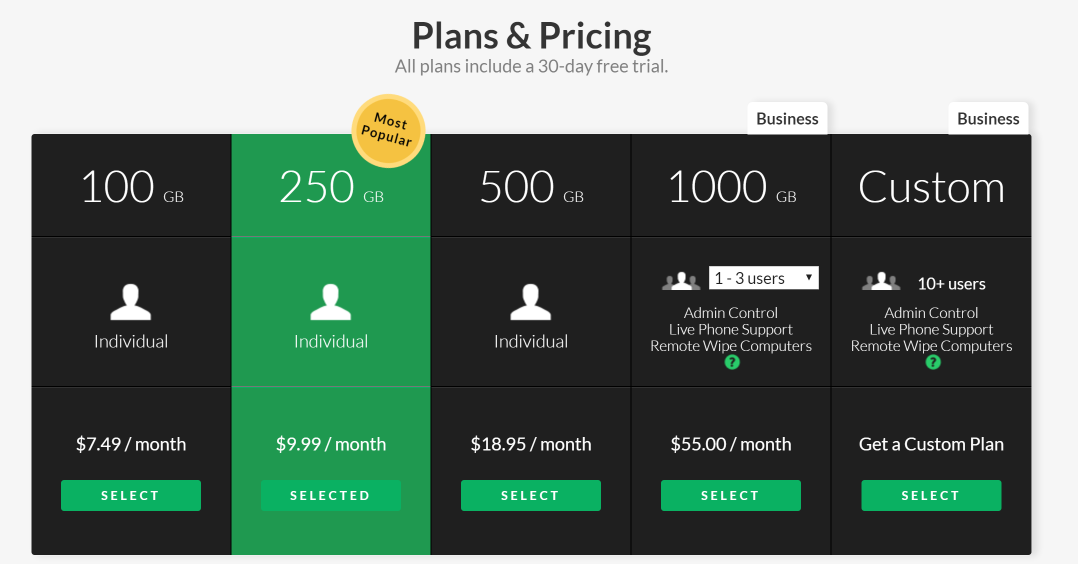Click the Most Popular badge
The width and height of the screenshot is (1078, 564).
(388, 131)
